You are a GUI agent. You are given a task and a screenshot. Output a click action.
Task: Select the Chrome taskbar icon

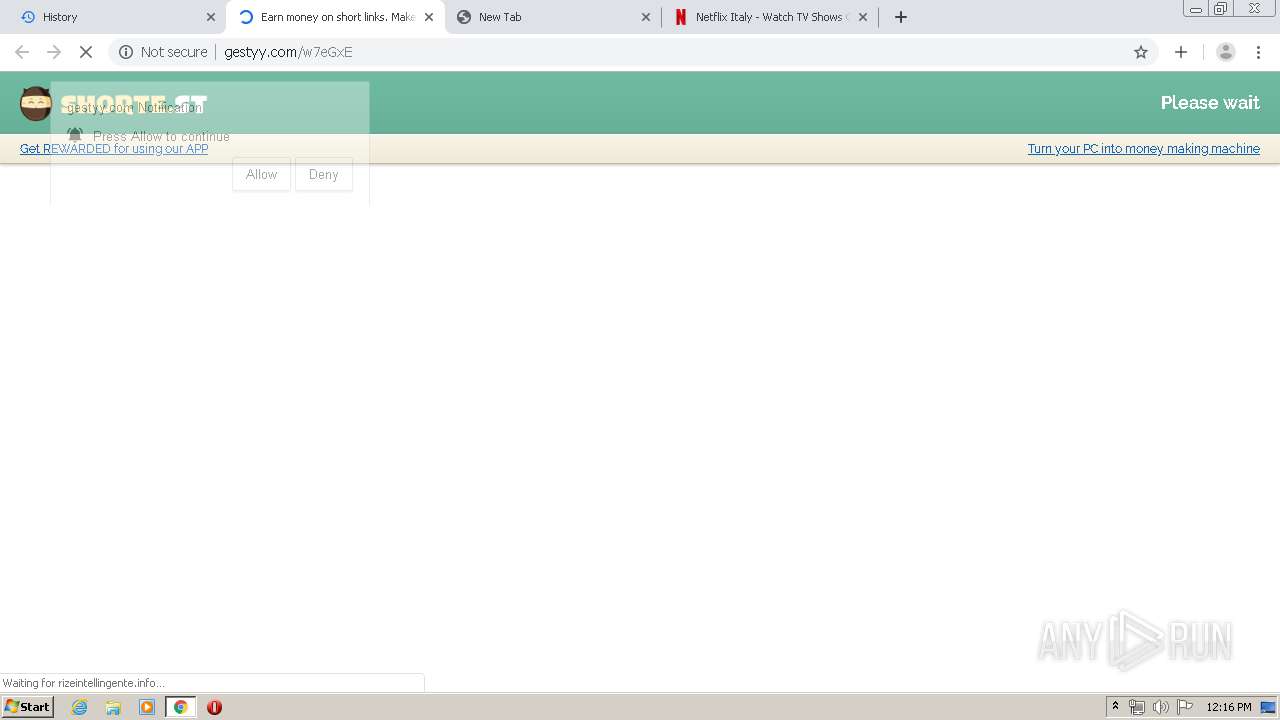(181, 707)
